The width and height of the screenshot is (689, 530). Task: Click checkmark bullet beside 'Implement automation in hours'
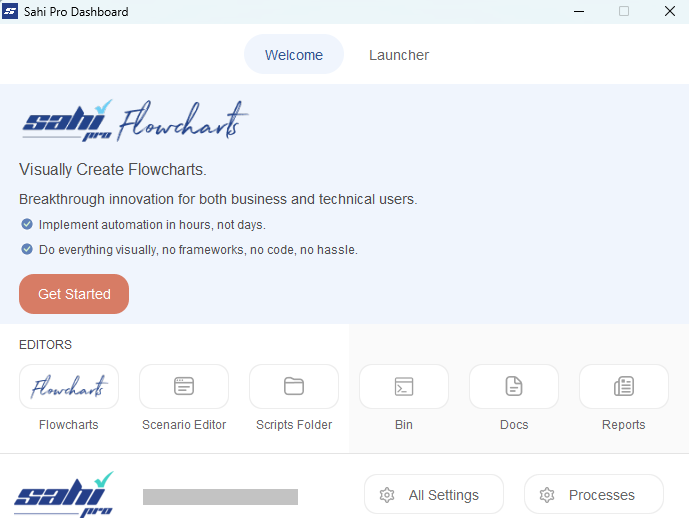(27, 225)
